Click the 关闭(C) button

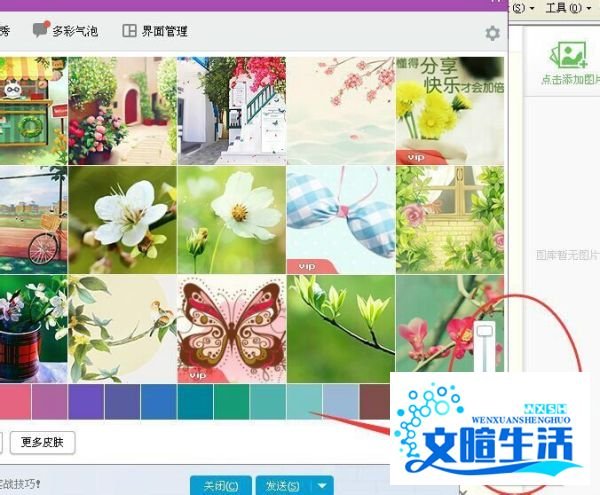click(x=221, y=485)
